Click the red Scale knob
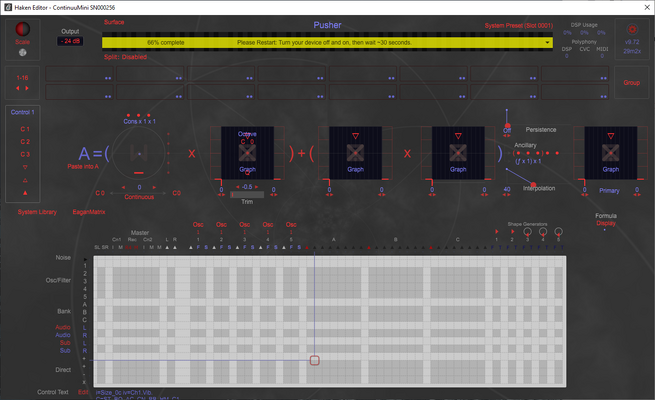655x400 pixels. [x=23, y=29]
